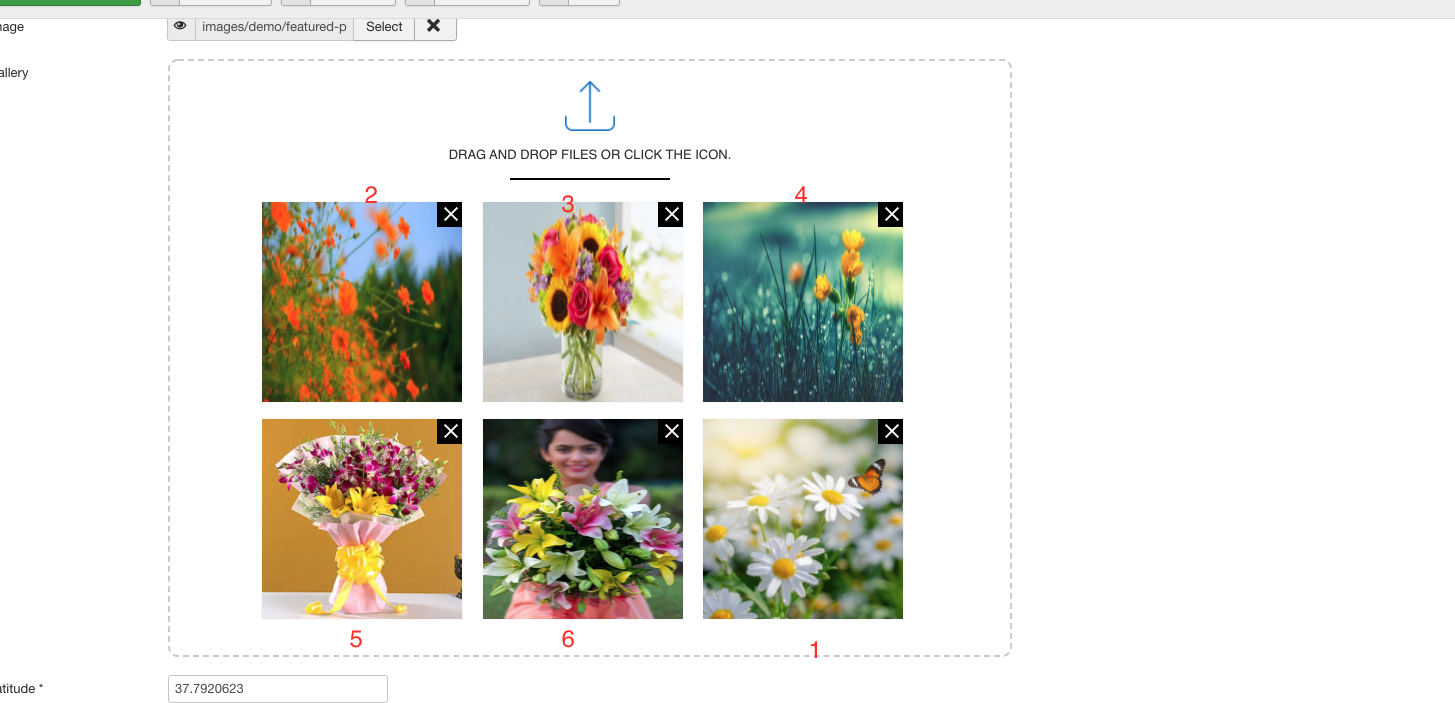Click the images/demo/featured path field
Viewport: 1455px width, 703px height.
coord(274,27)
